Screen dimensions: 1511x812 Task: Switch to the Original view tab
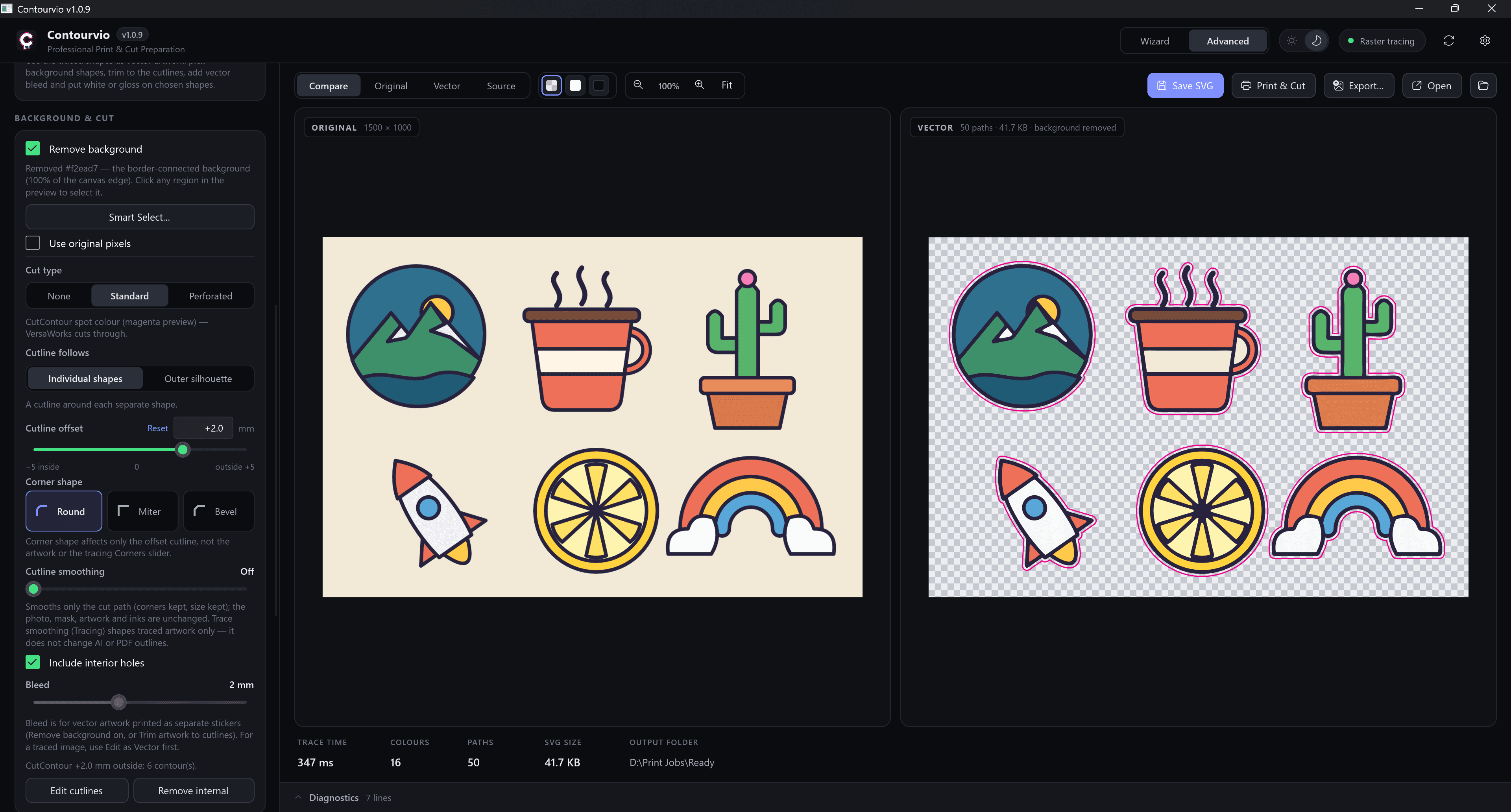391,86
